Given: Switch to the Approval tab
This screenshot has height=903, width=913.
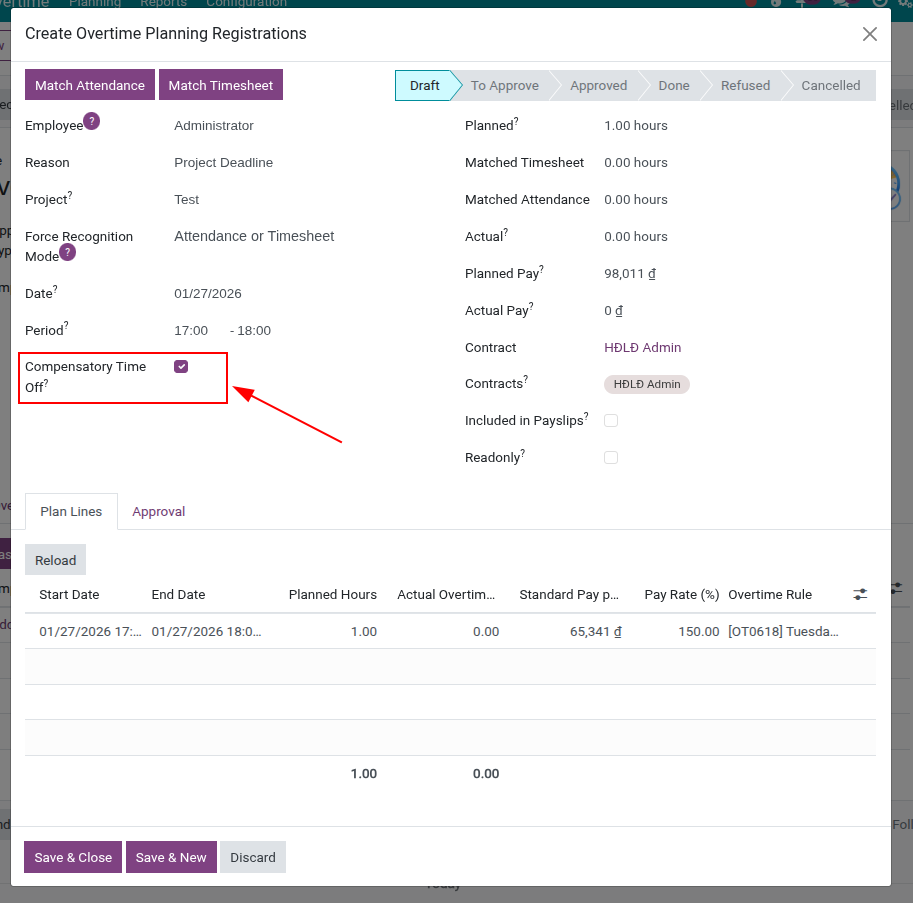Looking at the screenshot, I should (158, 511).
